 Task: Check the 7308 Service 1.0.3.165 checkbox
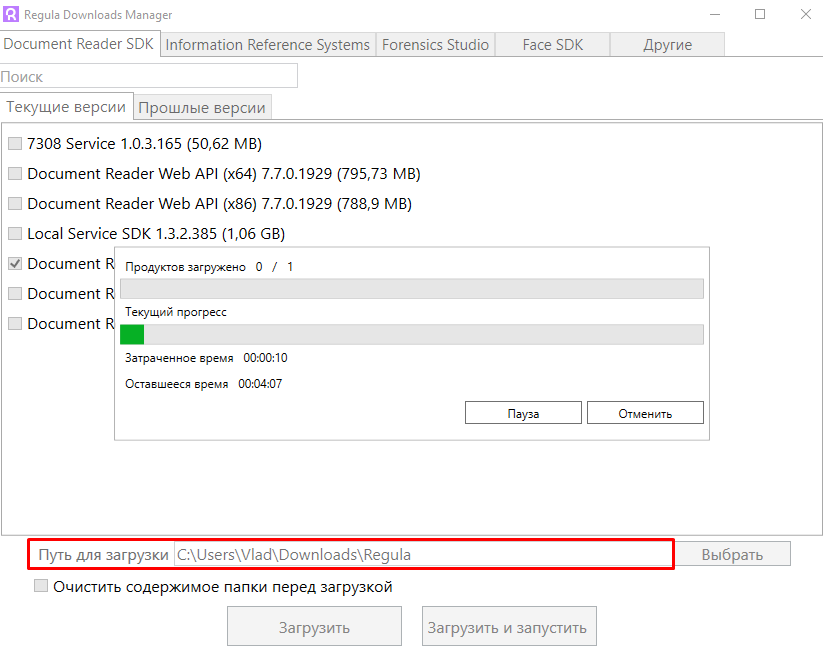[x=15, y=143]
